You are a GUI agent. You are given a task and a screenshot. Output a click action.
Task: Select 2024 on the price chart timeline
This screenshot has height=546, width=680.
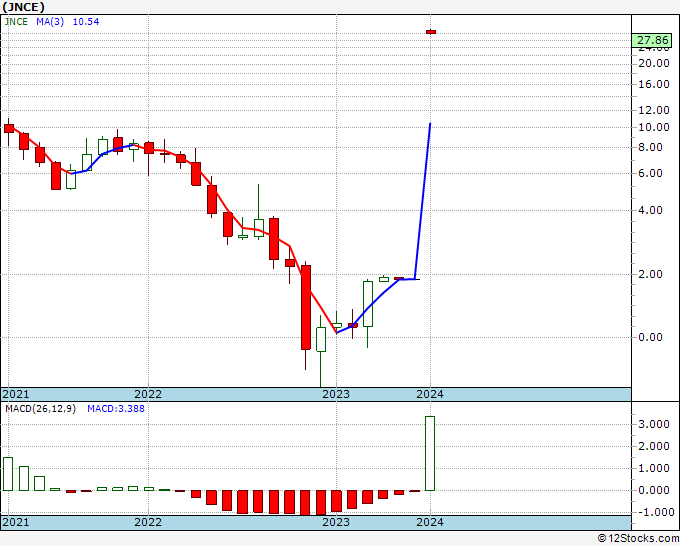click(x=430, y=394)
